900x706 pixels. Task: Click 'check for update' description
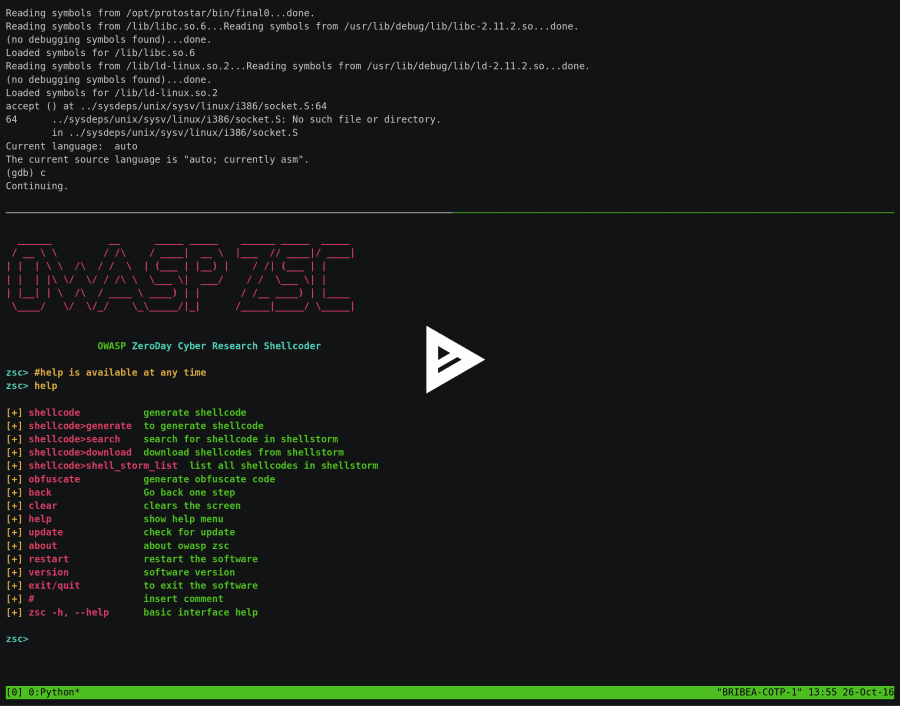coord(189,532)
